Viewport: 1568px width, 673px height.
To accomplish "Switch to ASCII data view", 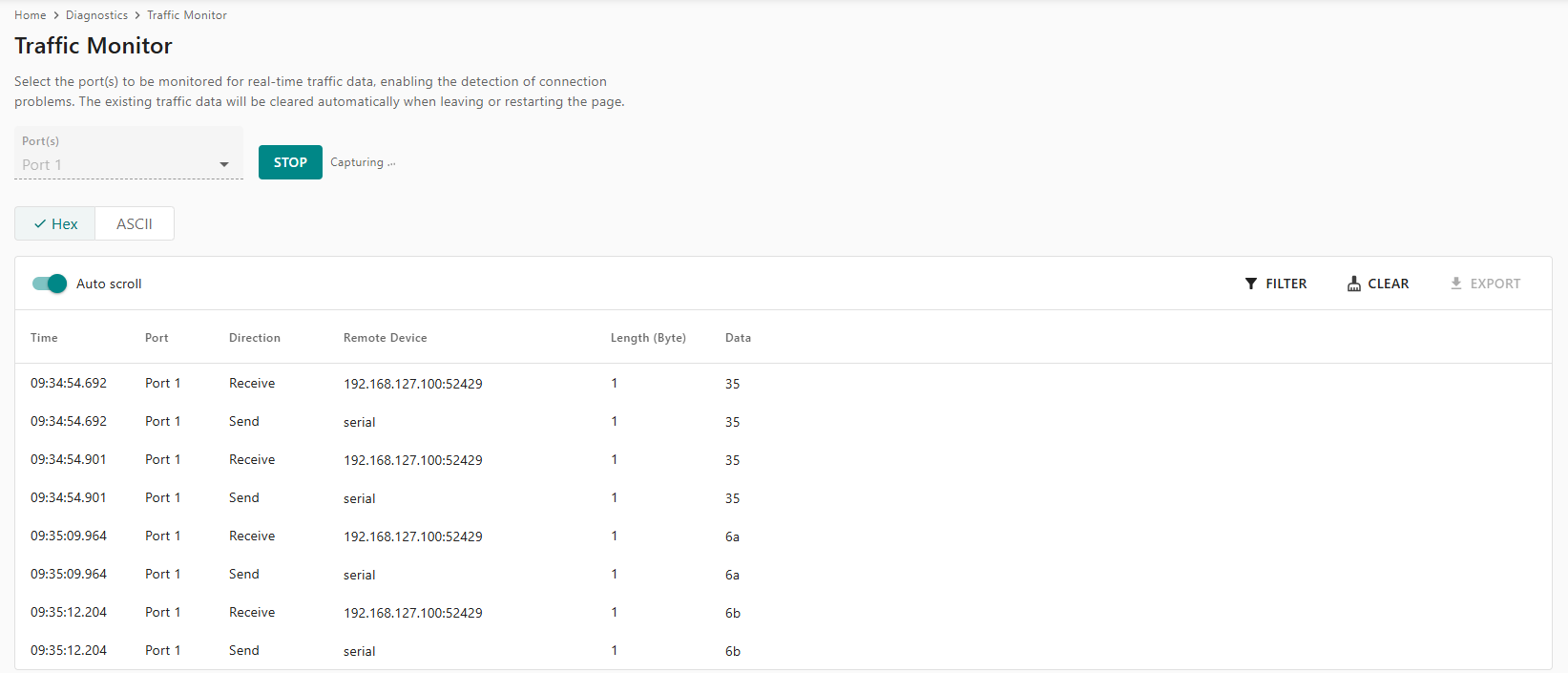I will (135, 224).
